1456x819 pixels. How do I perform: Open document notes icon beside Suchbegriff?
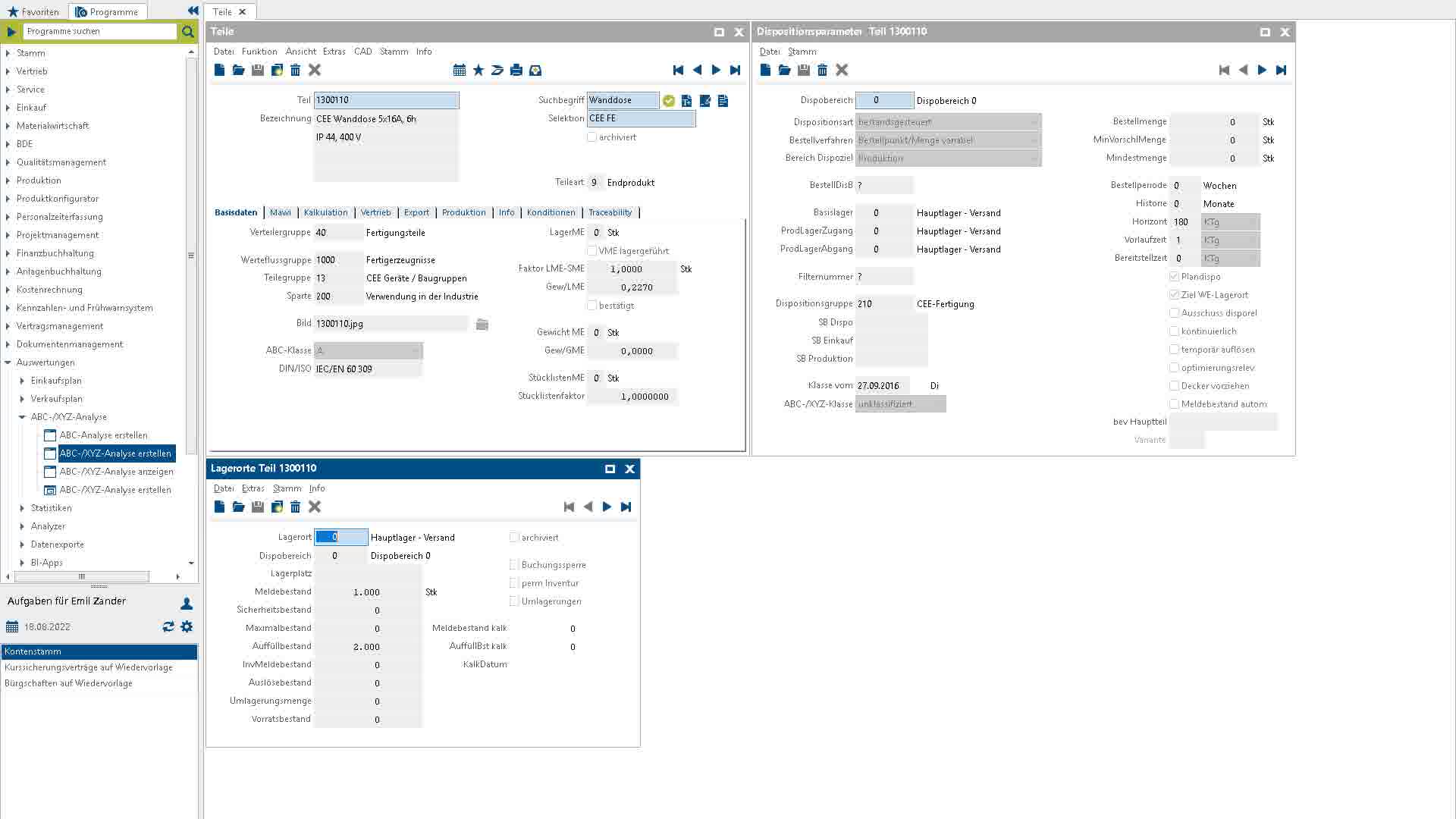pos(723,100)
